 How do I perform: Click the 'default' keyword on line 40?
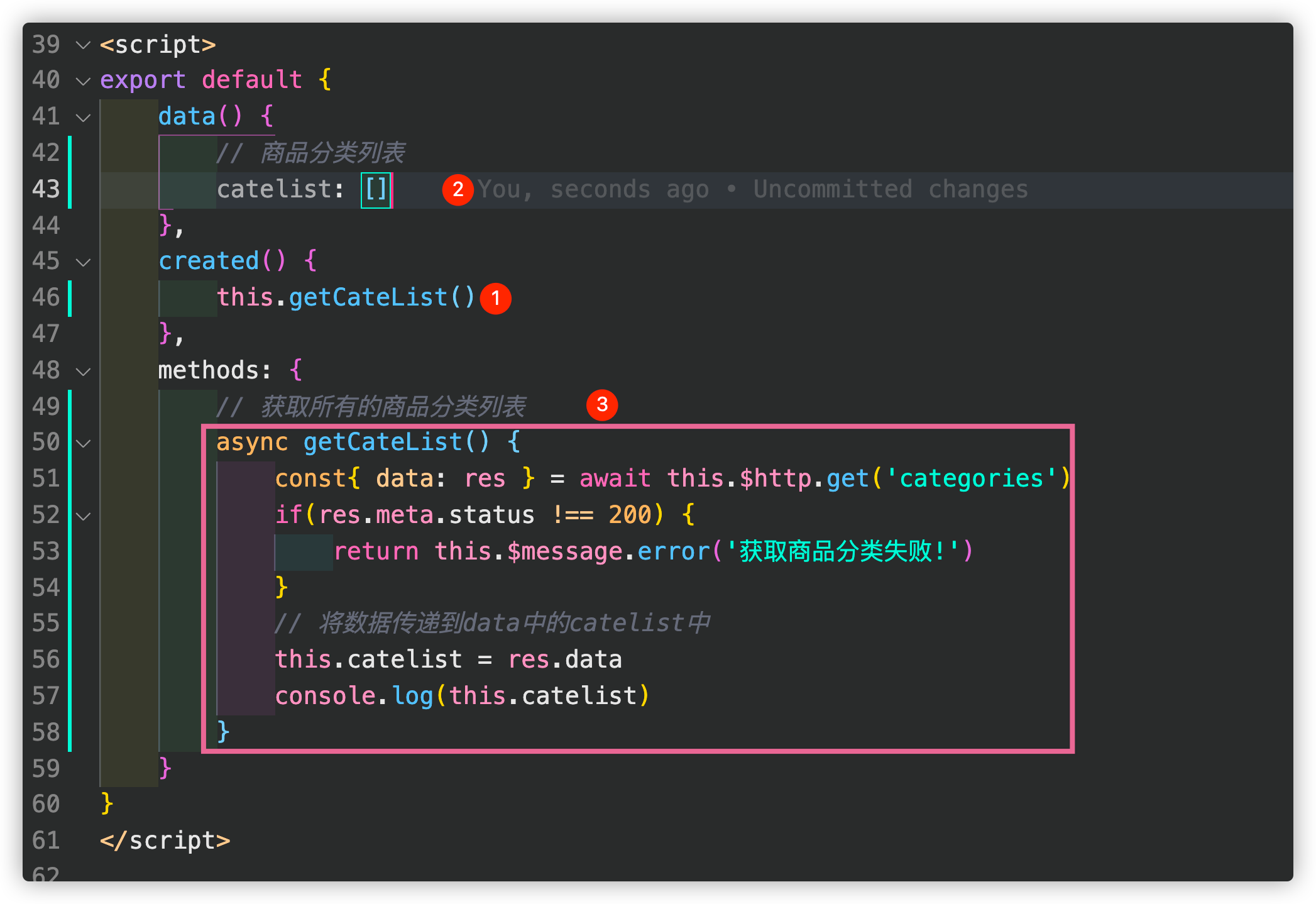tap(252, 80)
